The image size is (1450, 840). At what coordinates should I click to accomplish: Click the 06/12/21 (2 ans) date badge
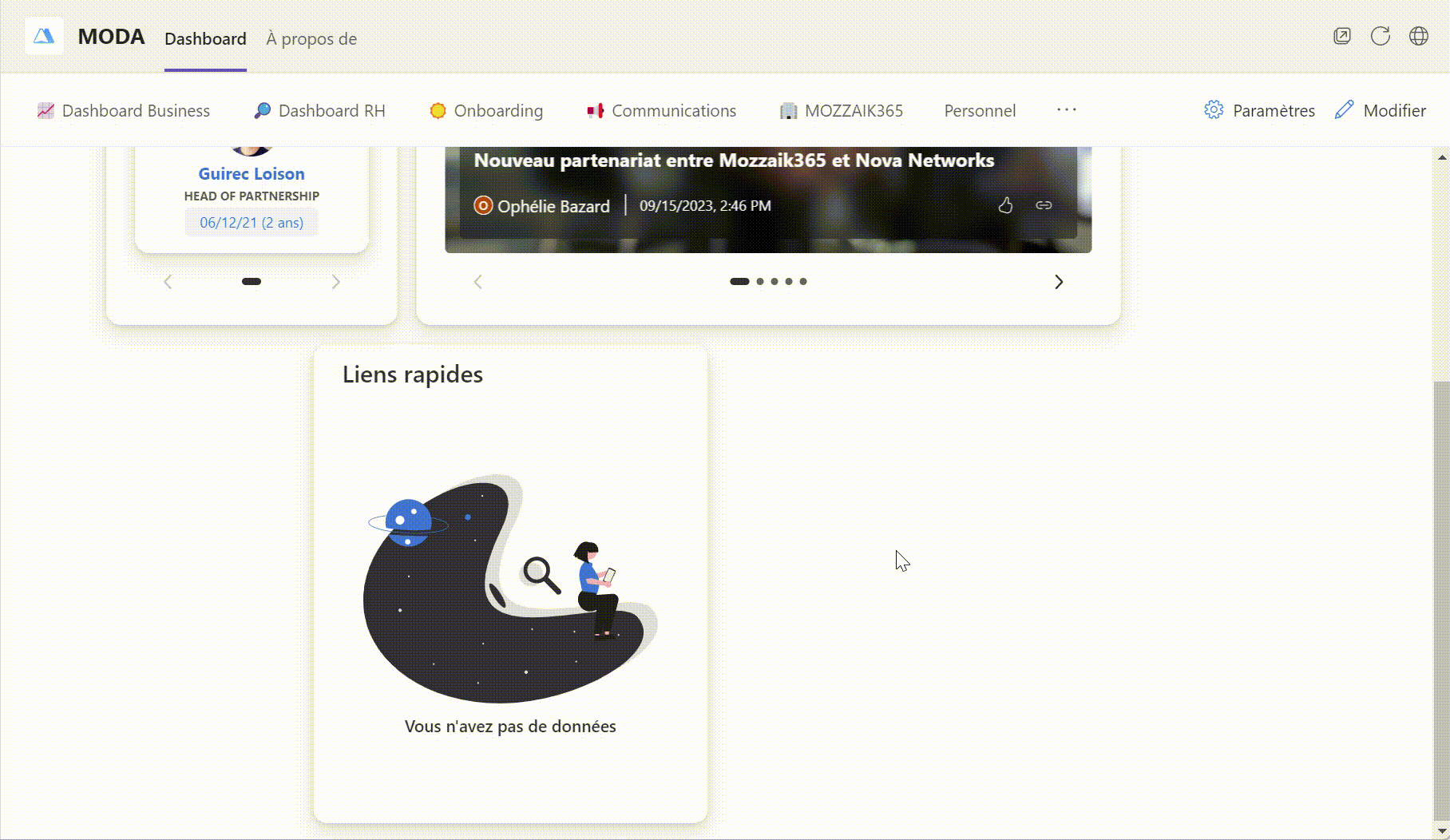click(252, 223)
